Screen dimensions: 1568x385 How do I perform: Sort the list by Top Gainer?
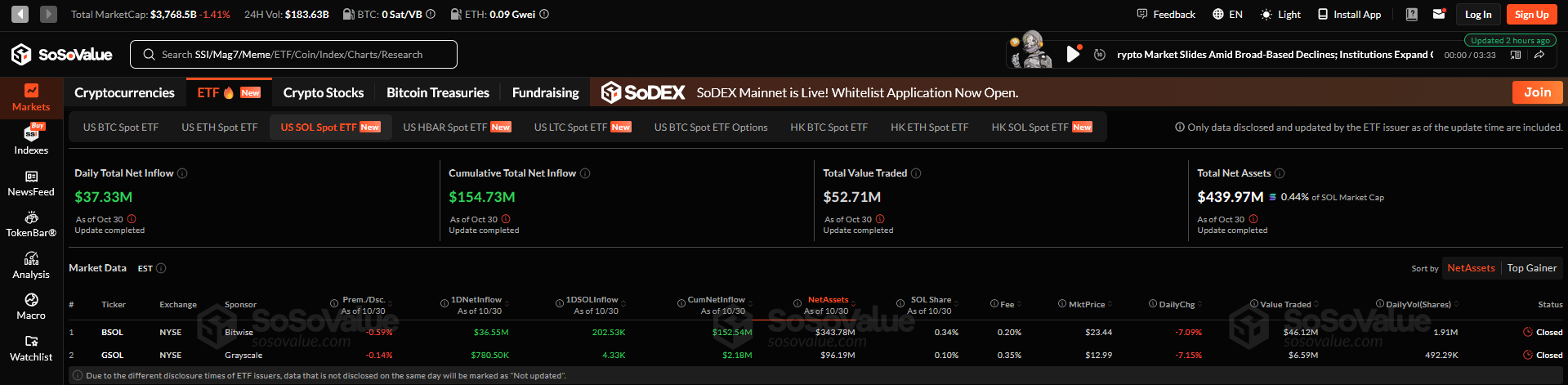pos(1531,268)
